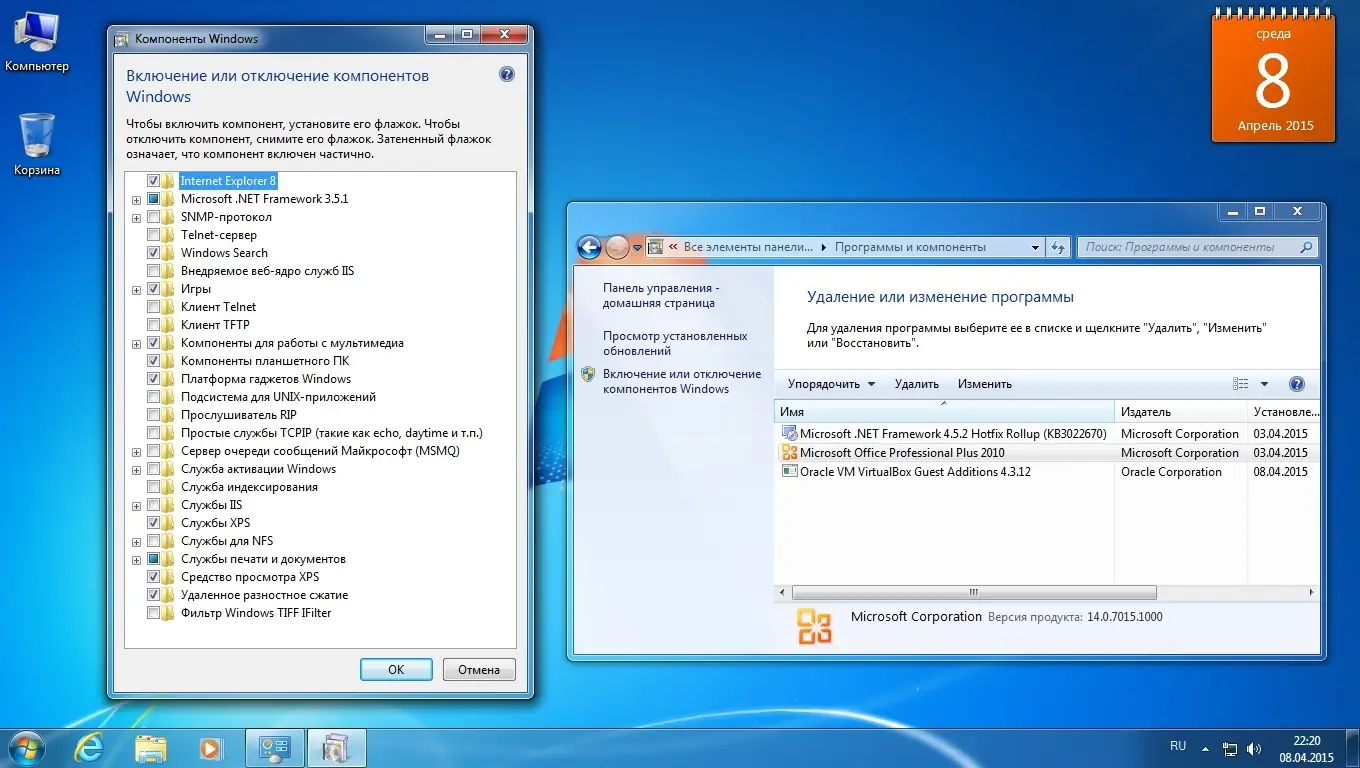This screenshot has height=768, width=1360.
Task: Uncheck the Службы XPS checkbox
Action: pos(154,523)
